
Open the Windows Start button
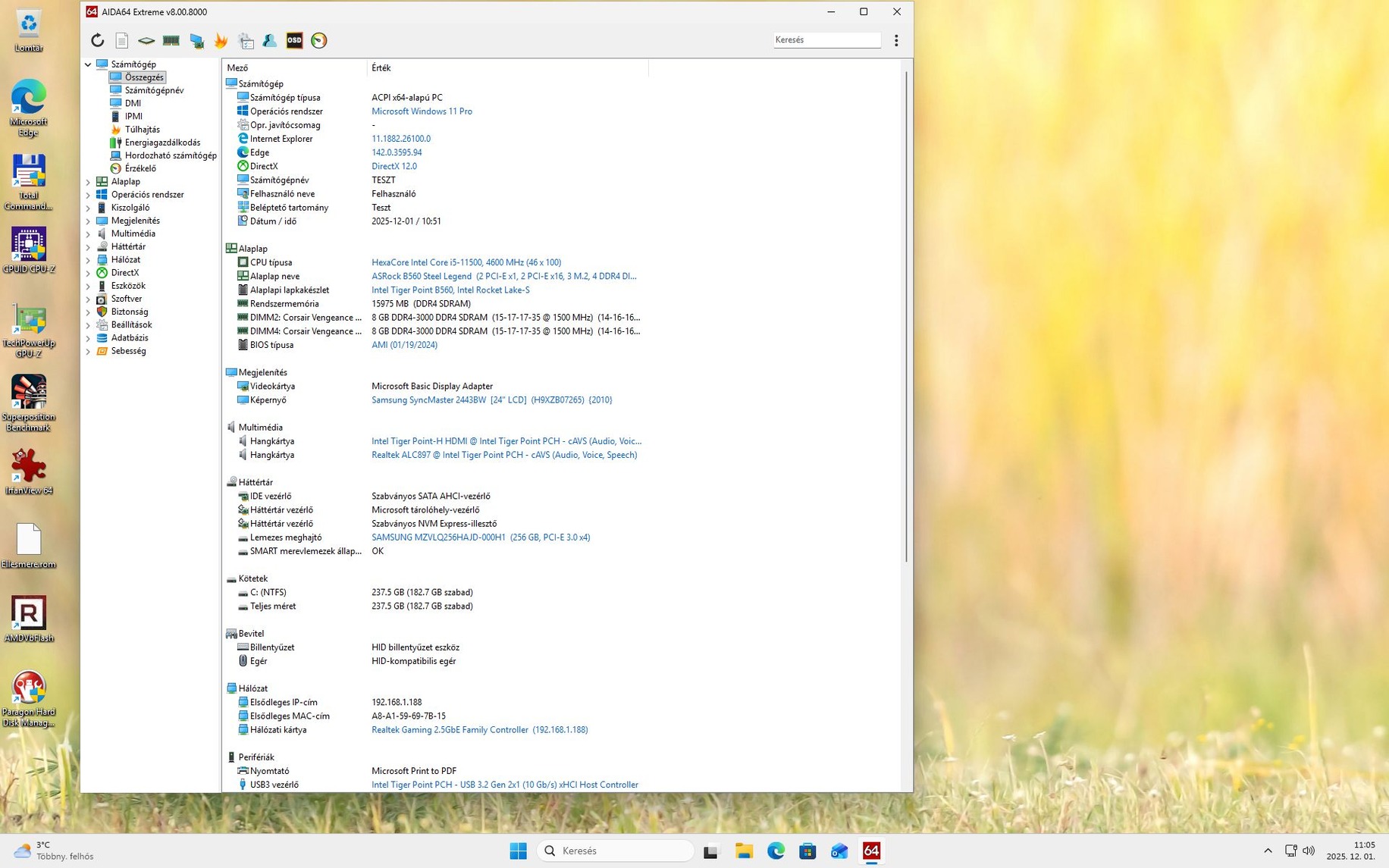point(519,851)
